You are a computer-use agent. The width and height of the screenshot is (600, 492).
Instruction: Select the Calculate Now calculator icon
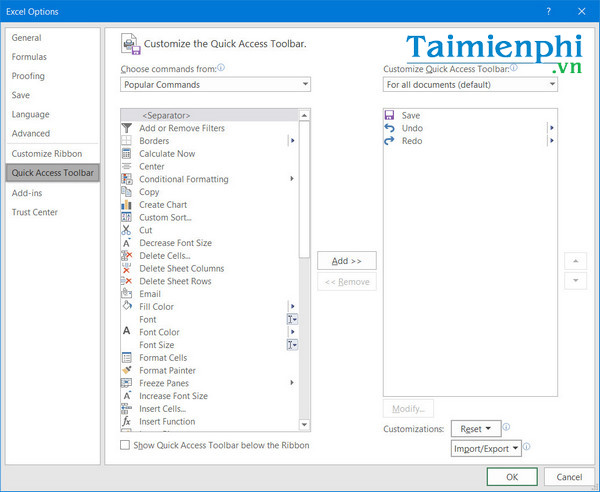[x=127, y=154]
